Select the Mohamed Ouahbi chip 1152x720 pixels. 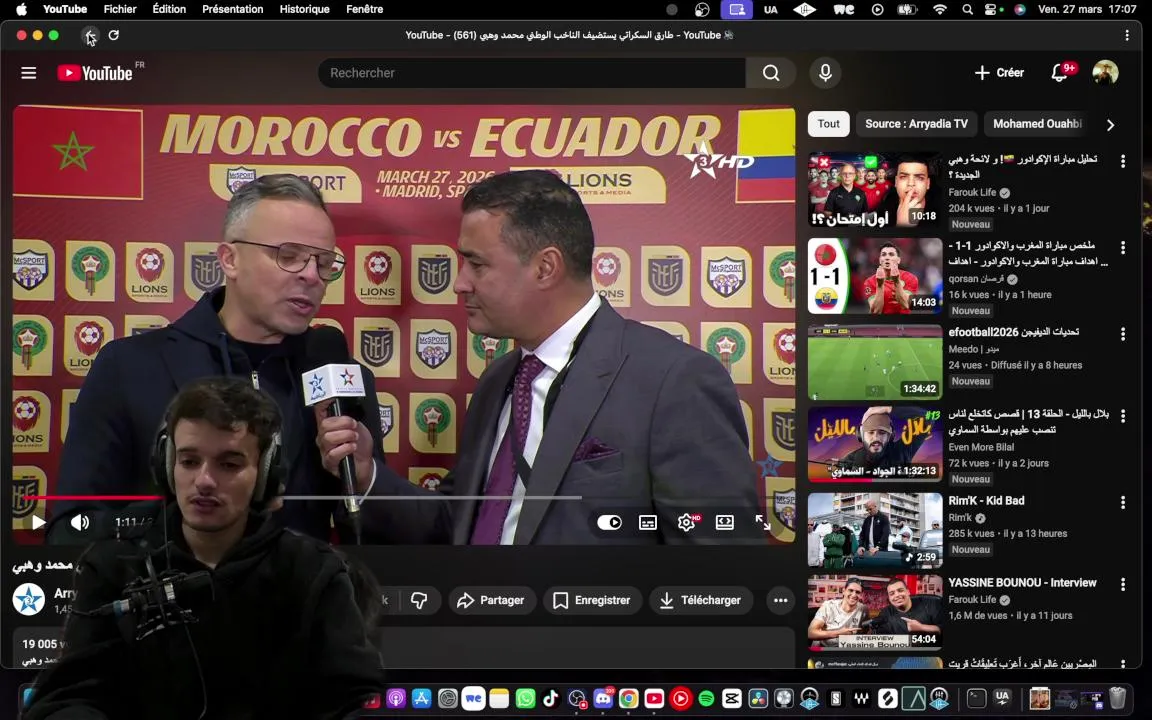1037,124
